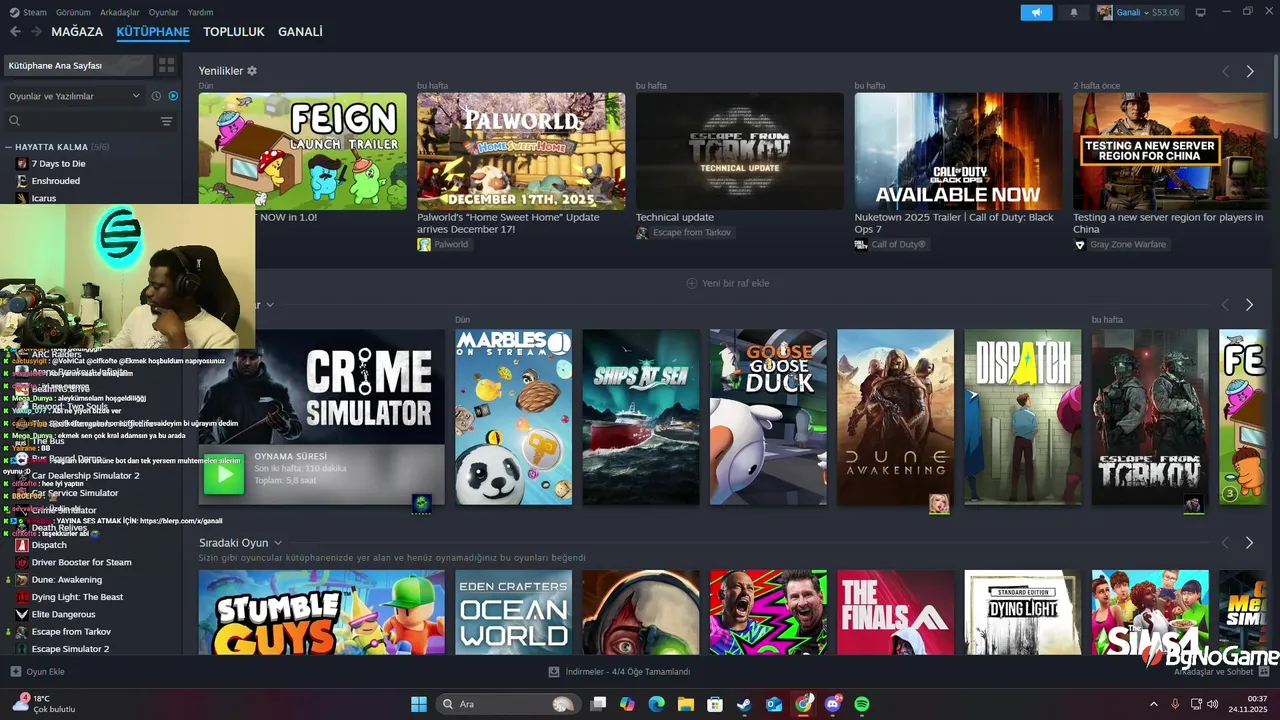Select 7 Days to Die in sidebar
The width and height of the screenshot is (1280, 720).
pos(58,164)
